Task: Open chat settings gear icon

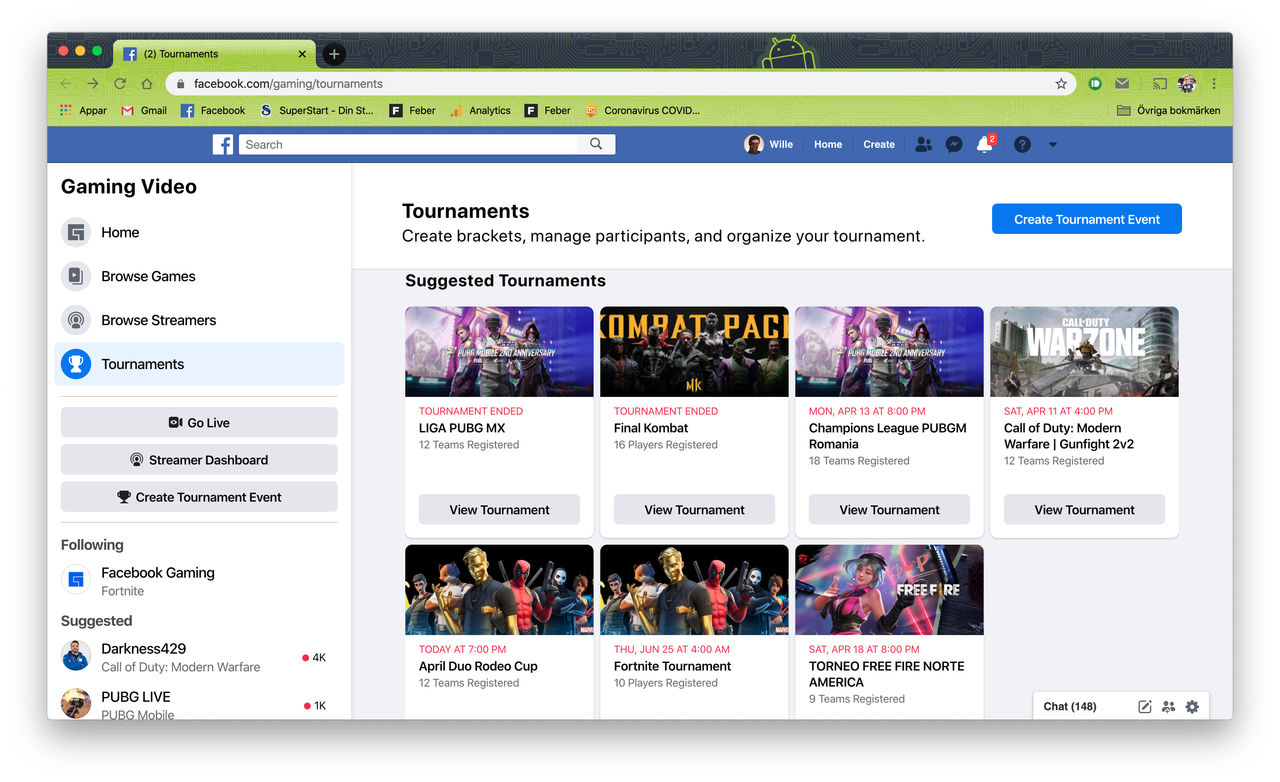Action: pyautogui.click(x=1192, y=706)
